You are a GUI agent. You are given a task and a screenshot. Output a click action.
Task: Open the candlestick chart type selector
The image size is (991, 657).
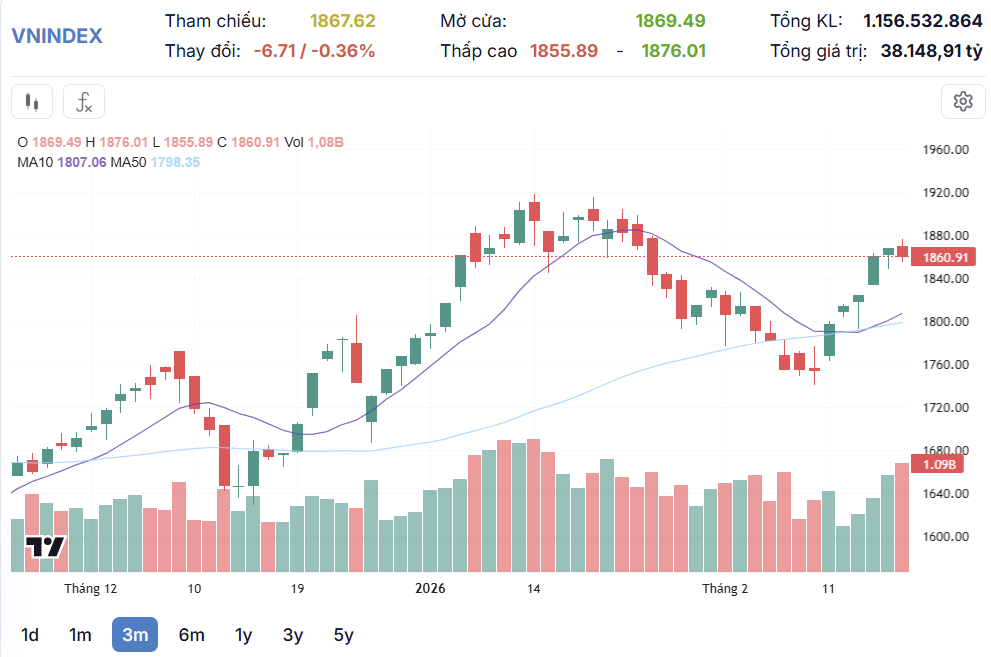click(x=32, y=102)
